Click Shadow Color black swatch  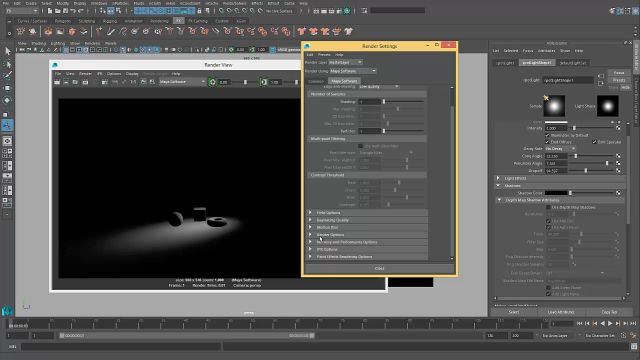point(556,193)
